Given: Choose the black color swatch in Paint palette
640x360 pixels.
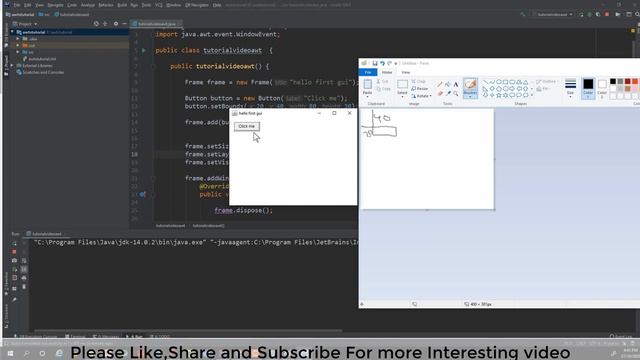Looking at the screenshot, I should coord(613,81).
